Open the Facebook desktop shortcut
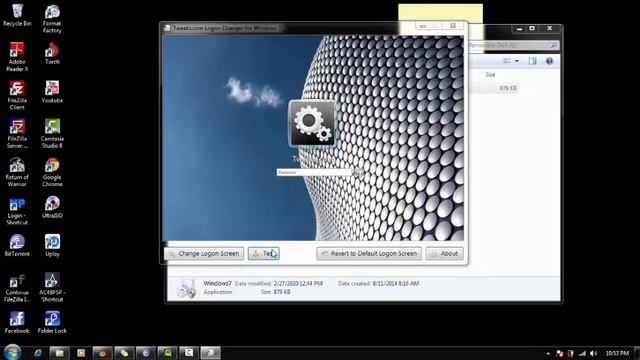Screen dimensions: 640x360 point(17,322)
